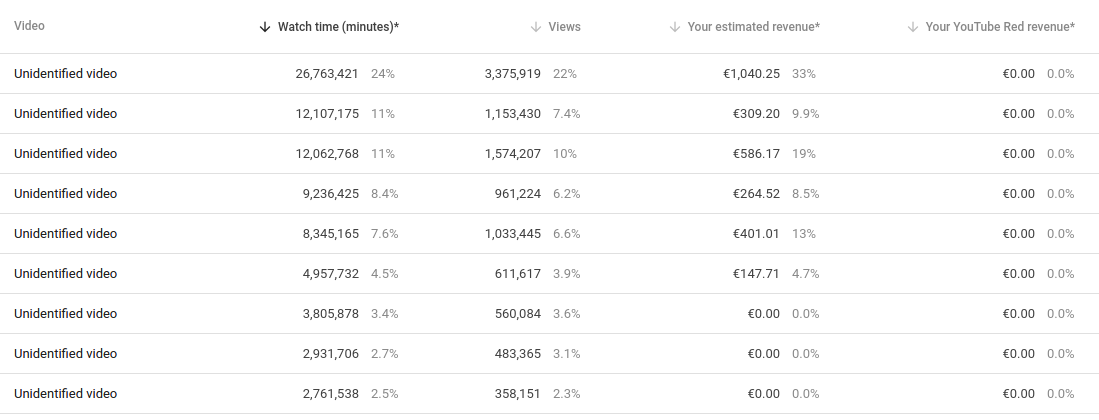The image size is (1099, 420).
Task: Open Unidentified video with 26,763,421 watch minutes
Action: click(x=65, y=74)
